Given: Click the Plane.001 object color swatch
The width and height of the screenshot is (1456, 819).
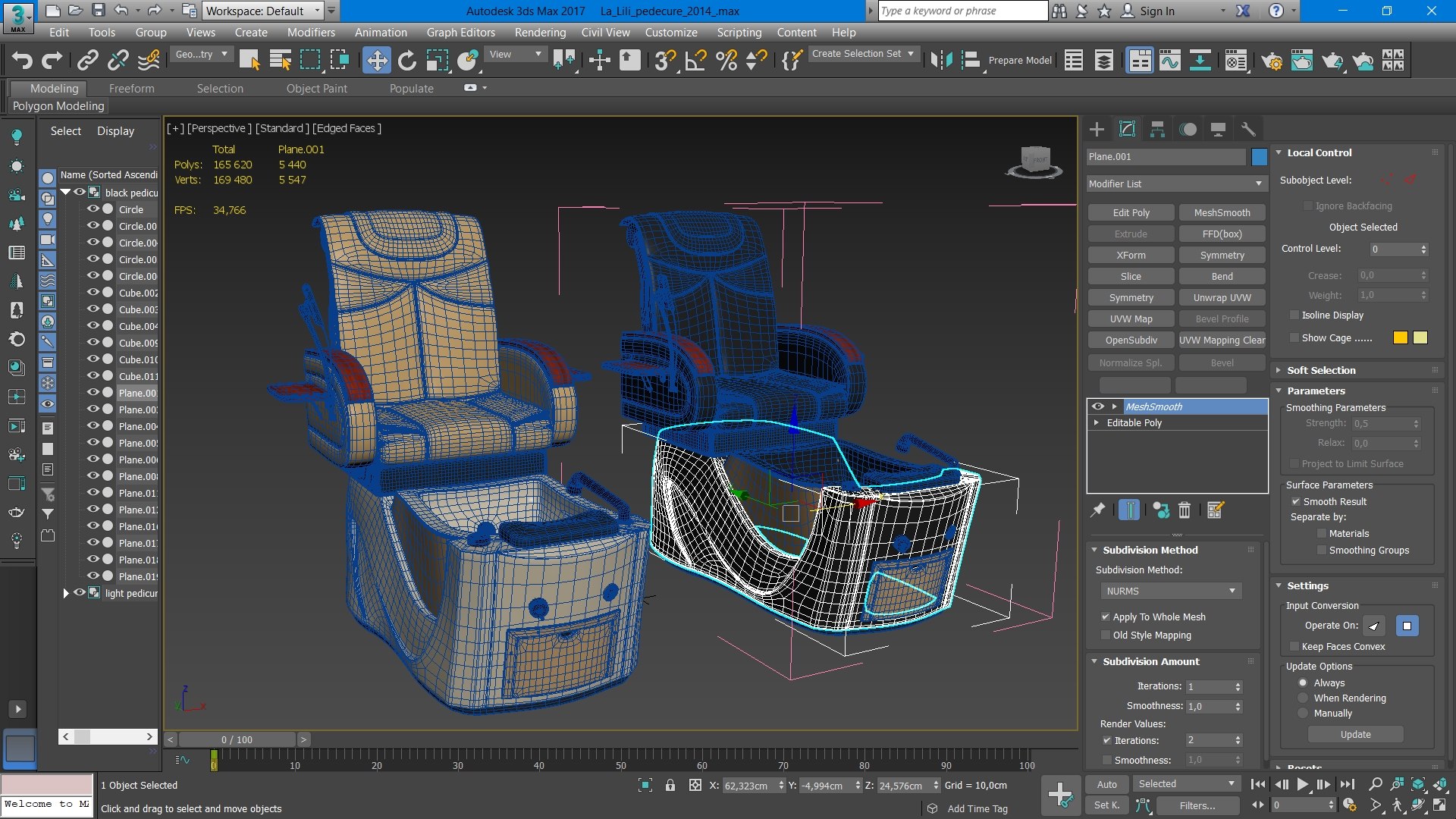Looking at the screenshot, I should click(1259, 157).
